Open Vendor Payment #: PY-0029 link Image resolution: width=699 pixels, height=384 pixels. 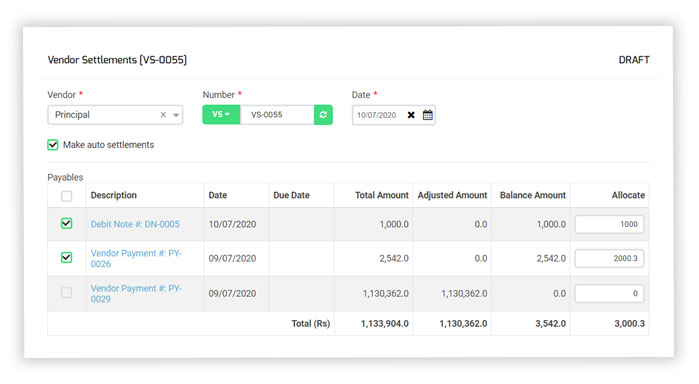136,293
